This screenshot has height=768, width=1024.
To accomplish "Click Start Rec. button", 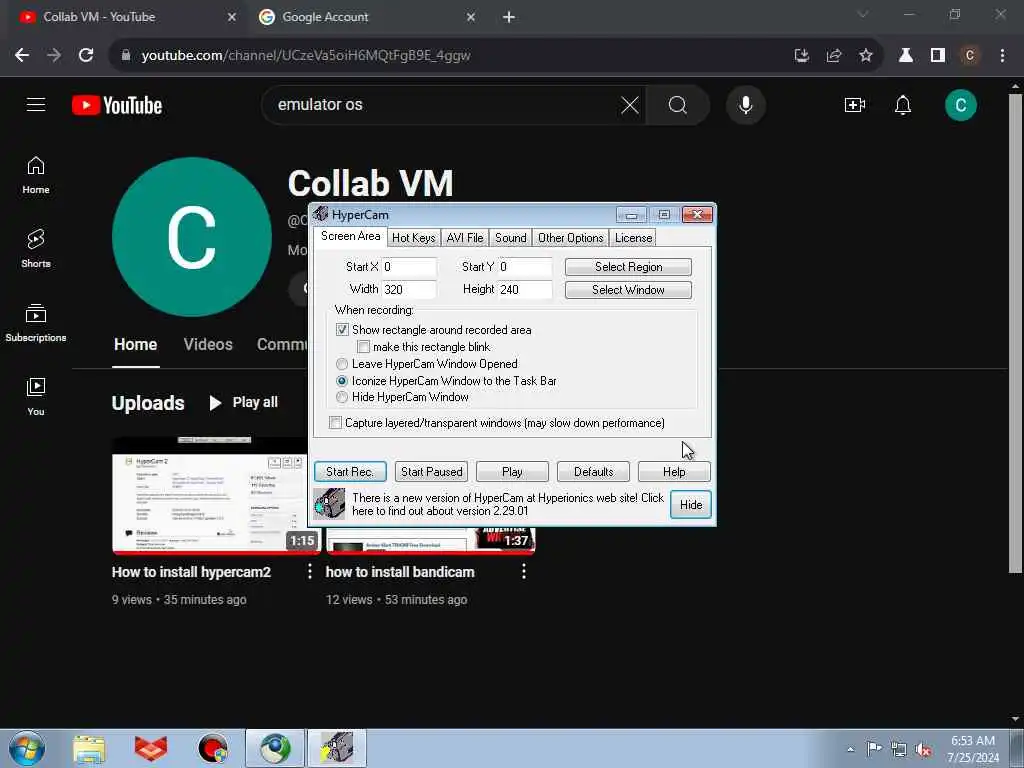I will pos(350,472).
